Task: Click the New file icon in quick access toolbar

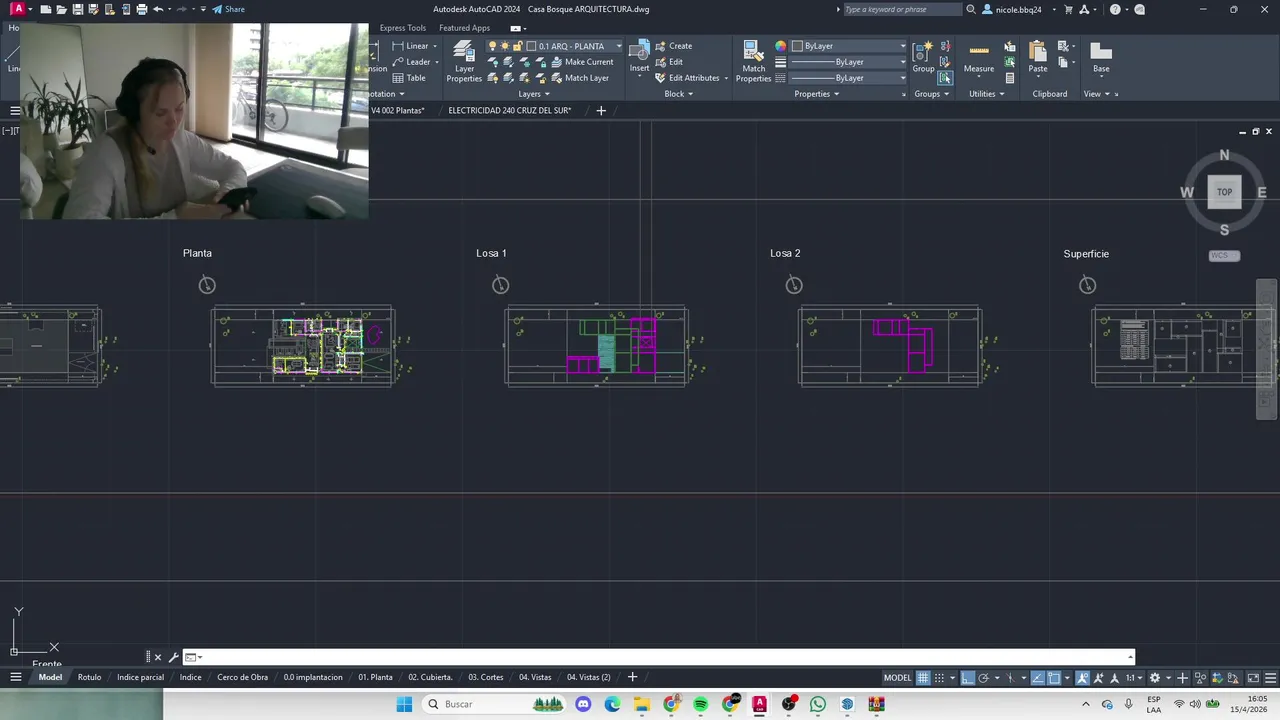Action: 46,9
